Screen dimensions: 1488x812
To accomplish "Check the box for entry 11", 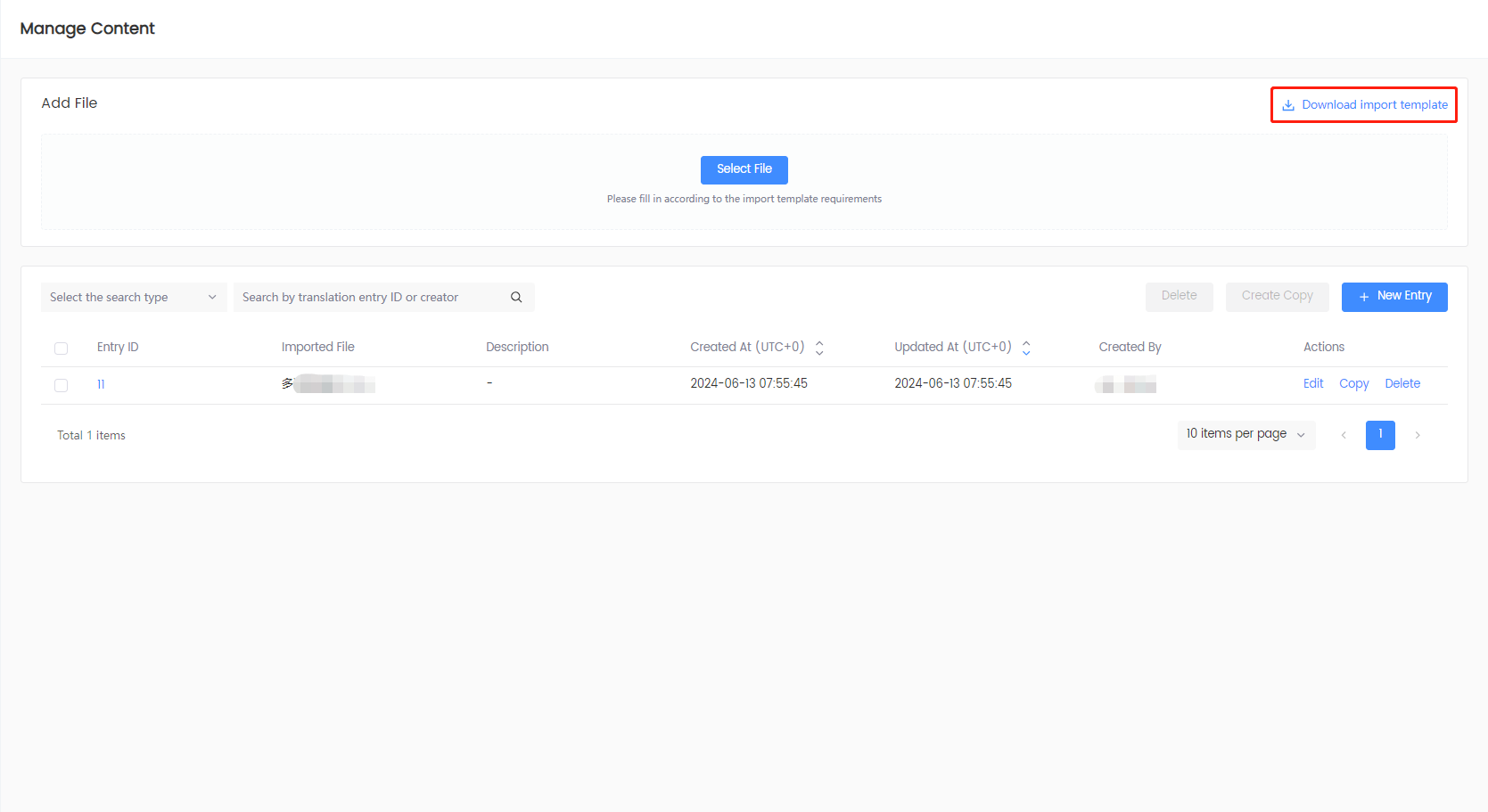I will coord(62,385).
